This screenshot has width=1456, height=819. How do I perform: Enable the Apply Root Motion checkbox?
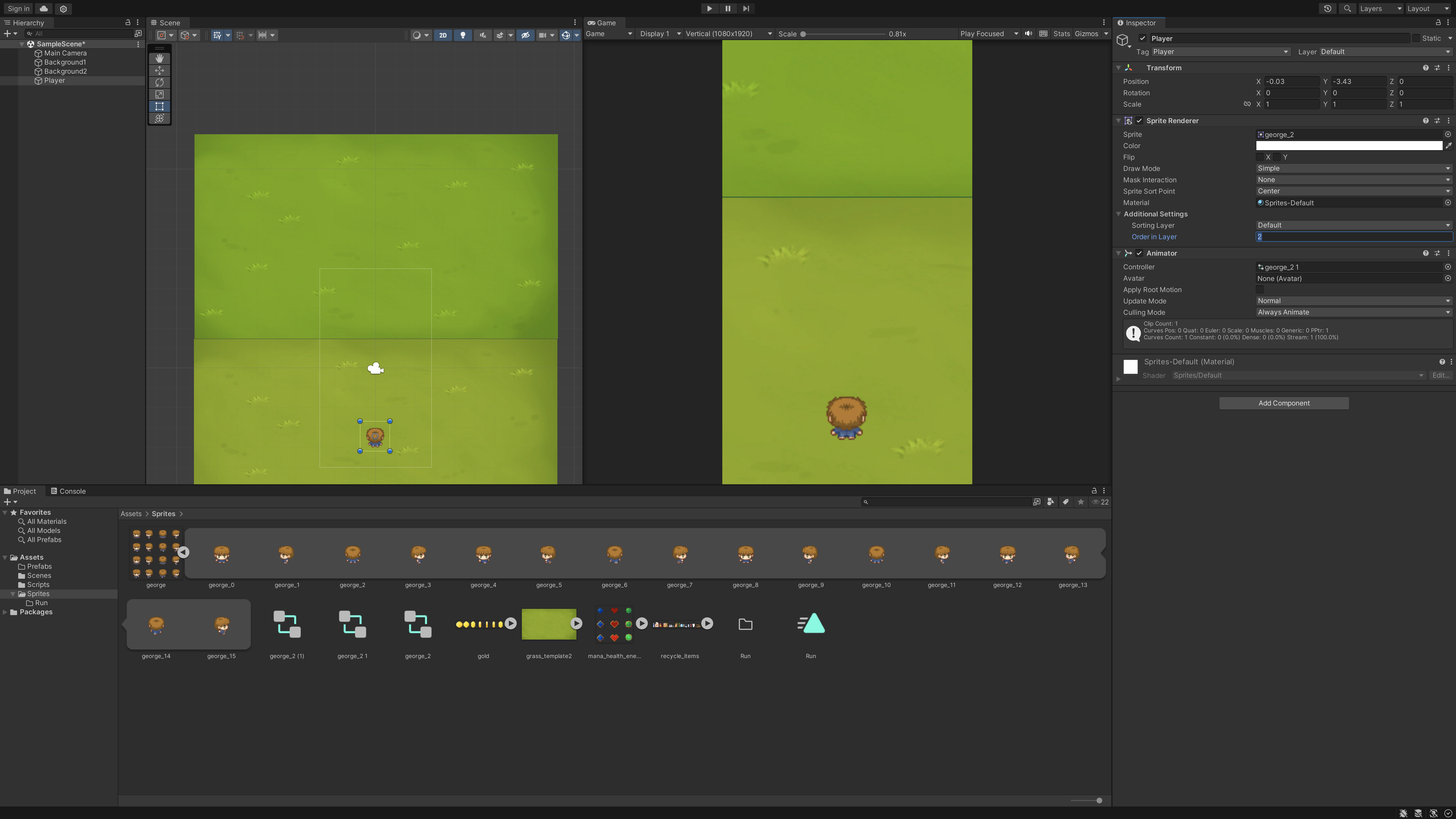(1260, 289)
